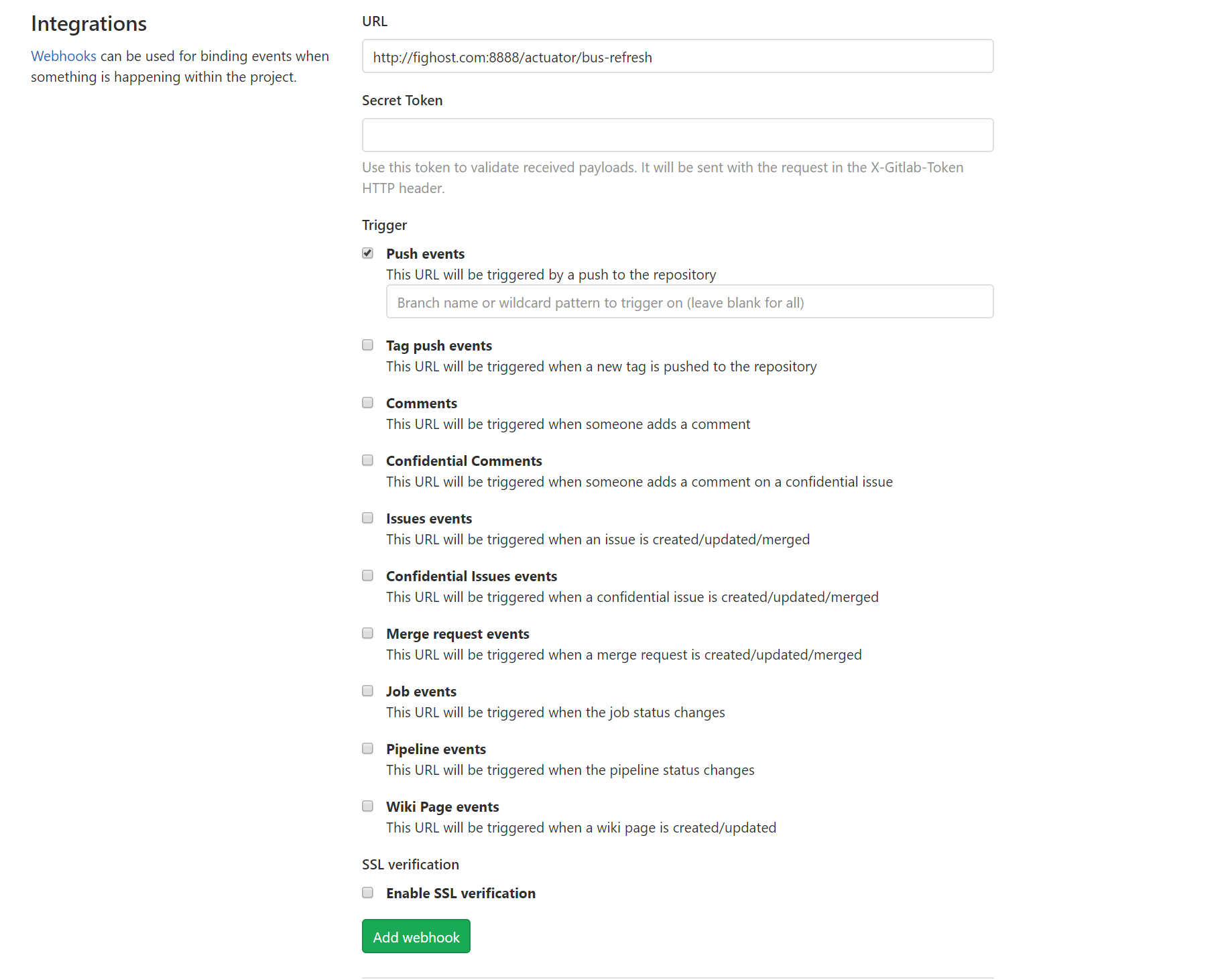Image resolution: width=1228 pixels, height=980 pixels.
Task: Click the Pipeline events label
Action: click(x=436, y=749)
